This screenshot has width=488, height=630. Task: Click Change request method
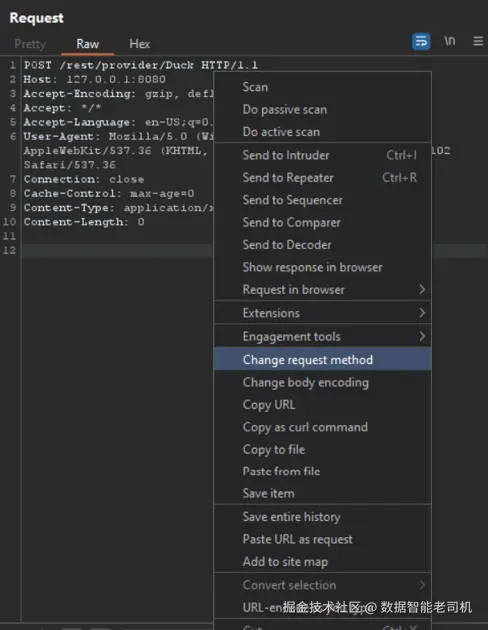[323, 359]
